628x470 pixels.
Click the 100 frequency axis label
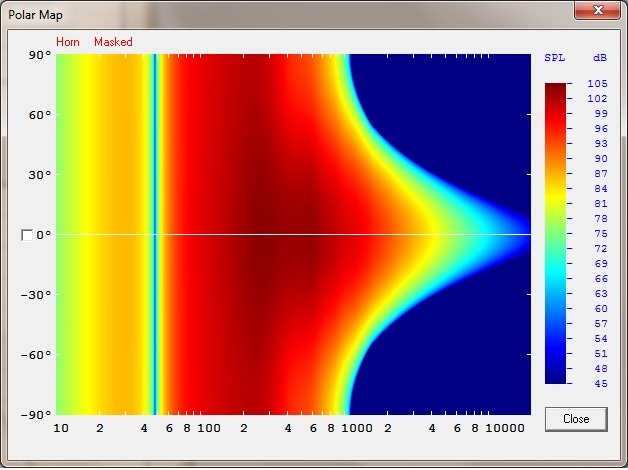pos(209,428)
